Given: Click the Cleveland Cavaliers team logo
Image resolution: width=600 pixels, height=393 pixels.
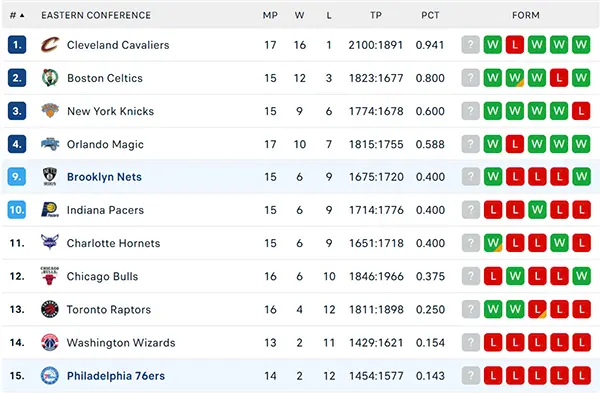Looking at the screenshot, I should (50, 45).
